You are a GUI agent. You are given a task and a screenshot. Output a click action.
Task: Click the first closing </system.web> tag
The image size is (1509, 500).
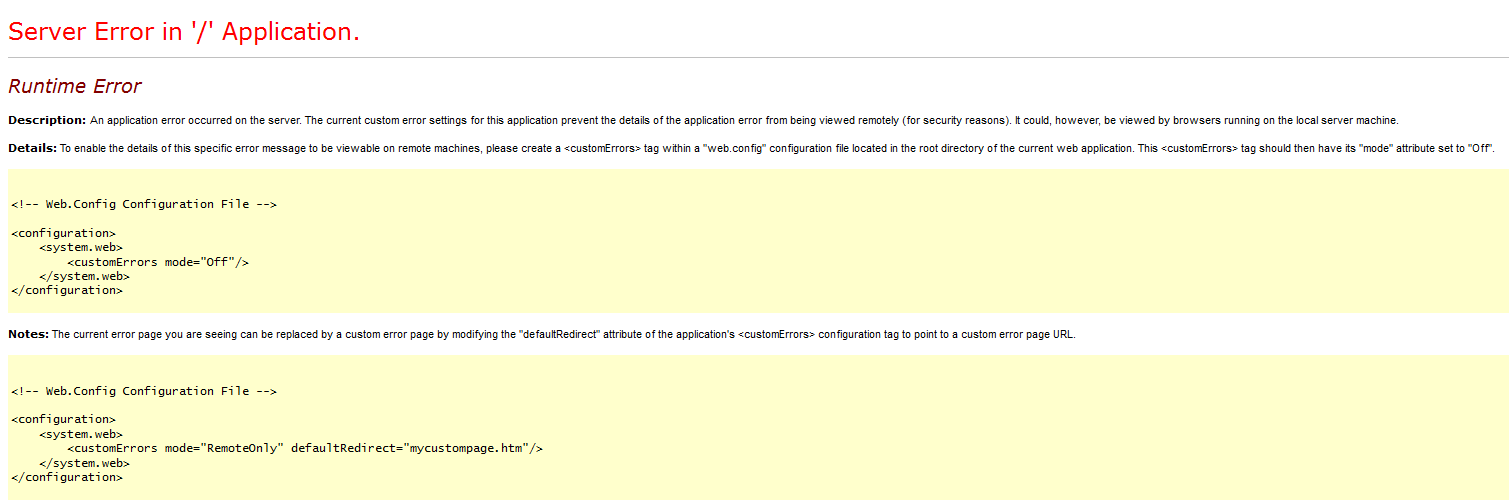(x=85, y=276)
